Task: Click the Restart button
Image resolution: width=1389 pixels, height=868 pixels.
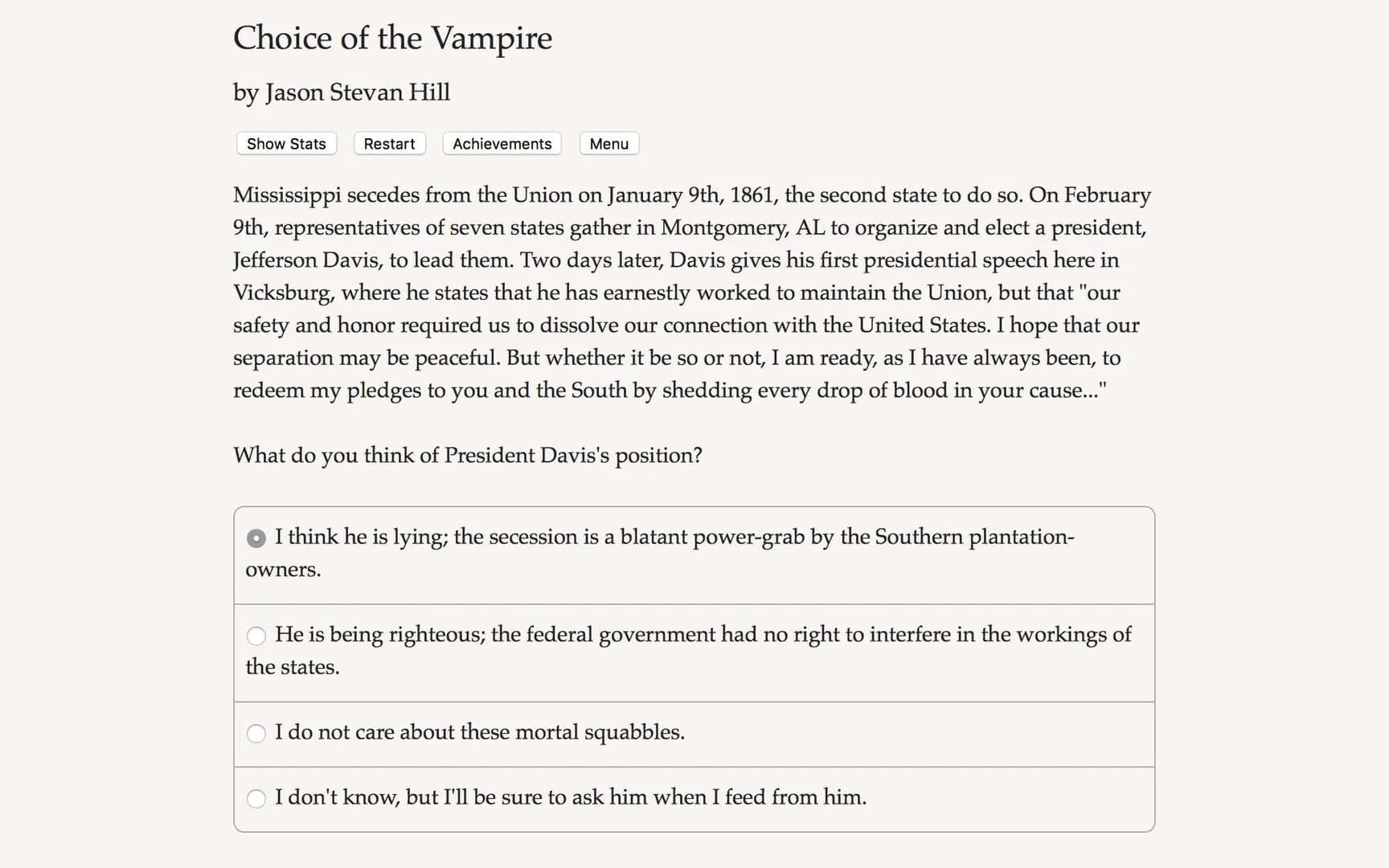Action: [x=389, y=143]
